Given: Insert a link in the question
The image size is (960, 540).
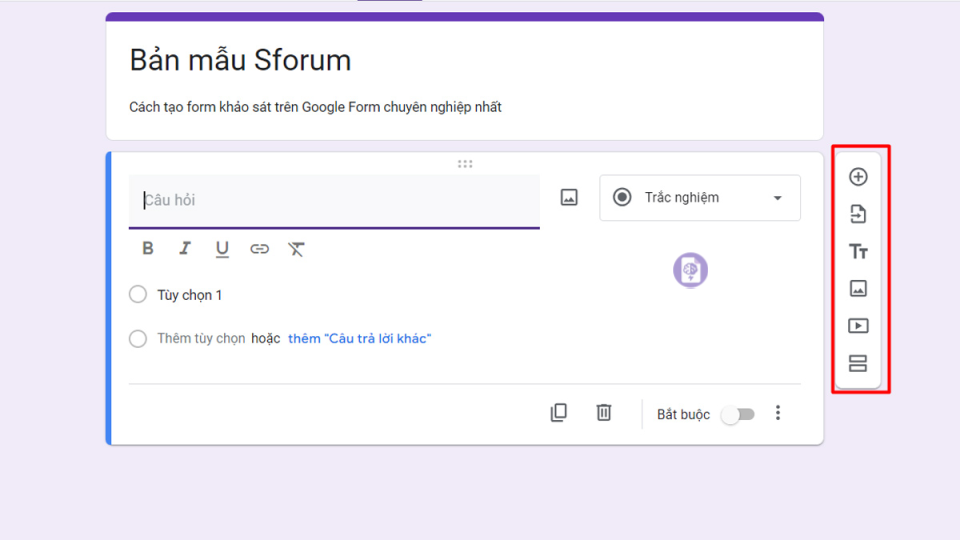Looking at the screenshot, I should coord(259,249).
